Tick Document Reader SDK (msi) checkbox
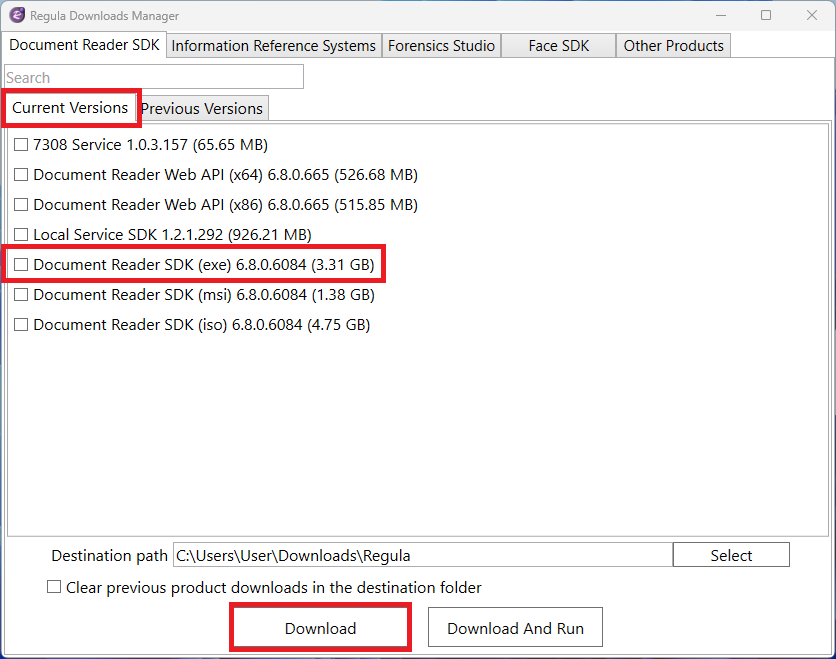Image resolution: width=836 pixels, height=659 pixels. click(21, 294)
